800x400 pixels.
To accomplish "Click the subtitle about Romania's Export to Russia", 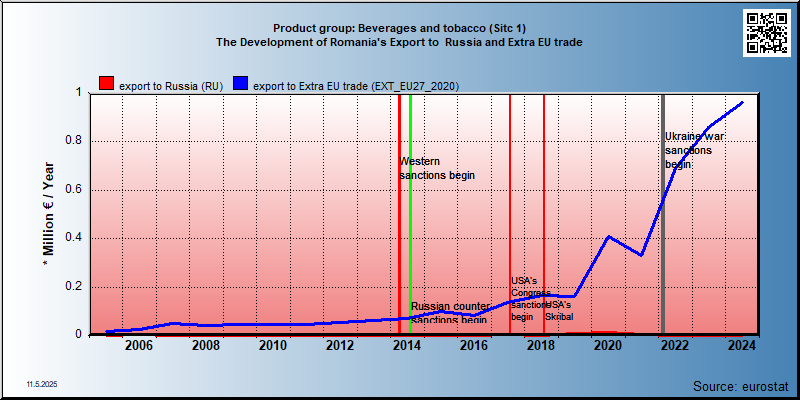I will pyautogui.click(x=399, y=42).
